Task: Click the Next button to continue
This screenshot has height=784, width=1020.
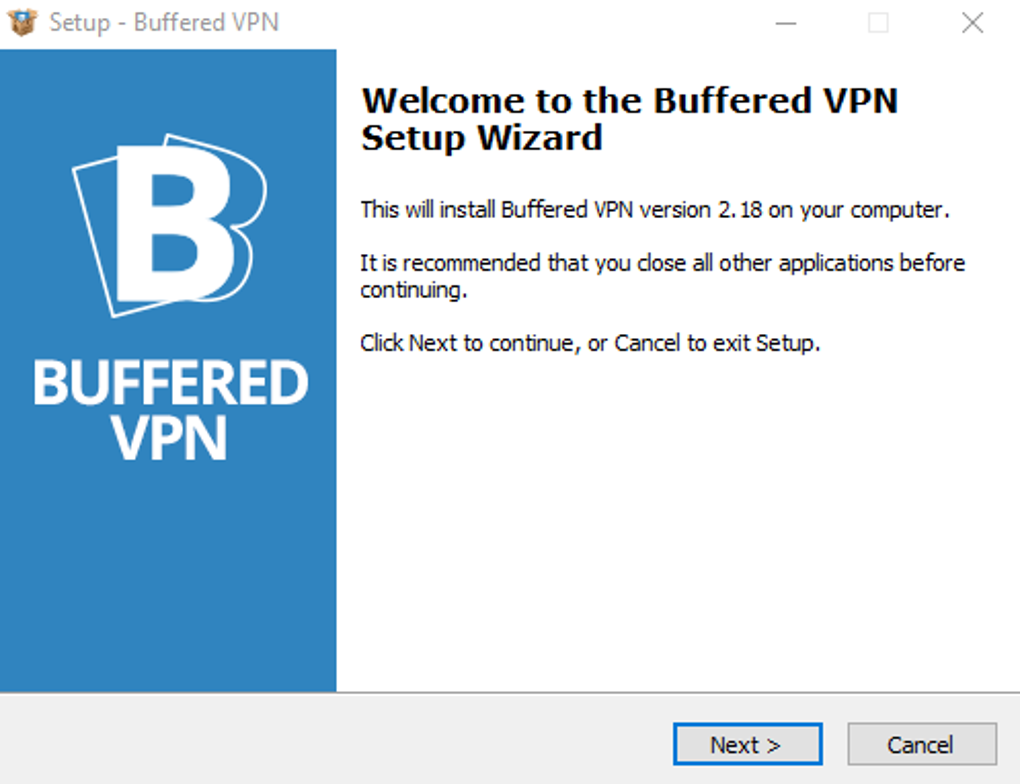Action: click(746, 745)
